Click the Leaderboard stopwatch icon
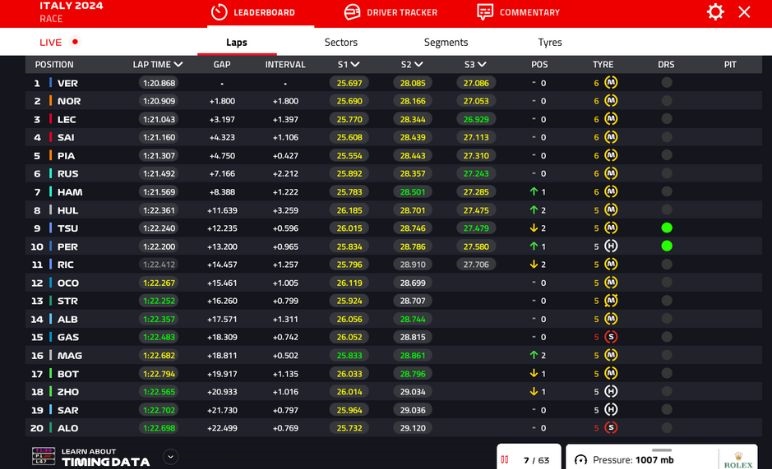772x469 pixels. [x=219, y=12]
